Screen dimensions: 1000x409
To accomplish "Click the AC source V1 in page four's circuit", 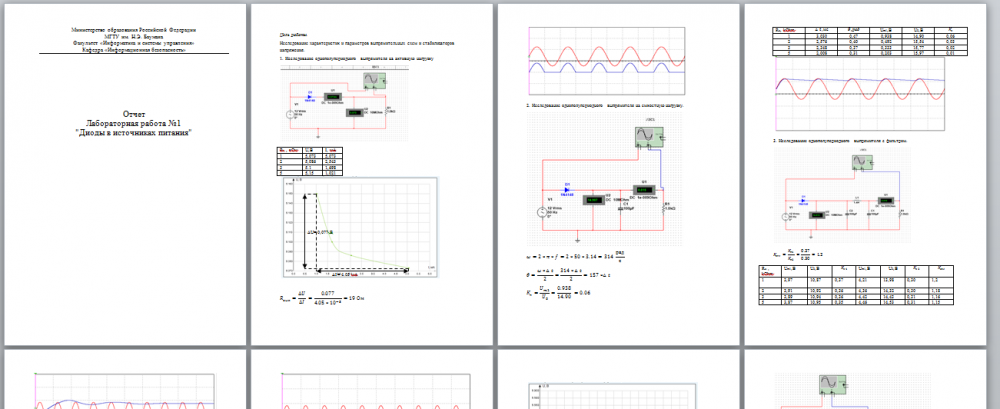I will [x=786, y=216].
